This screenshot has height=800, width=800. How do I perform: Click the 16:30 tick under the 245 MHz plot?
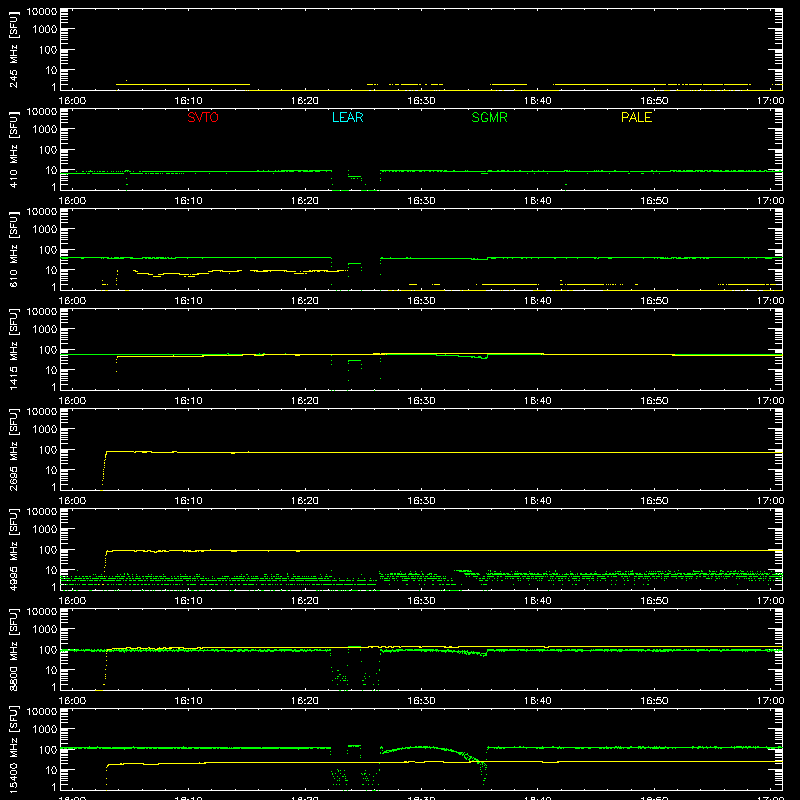click(x=421, y=101)
